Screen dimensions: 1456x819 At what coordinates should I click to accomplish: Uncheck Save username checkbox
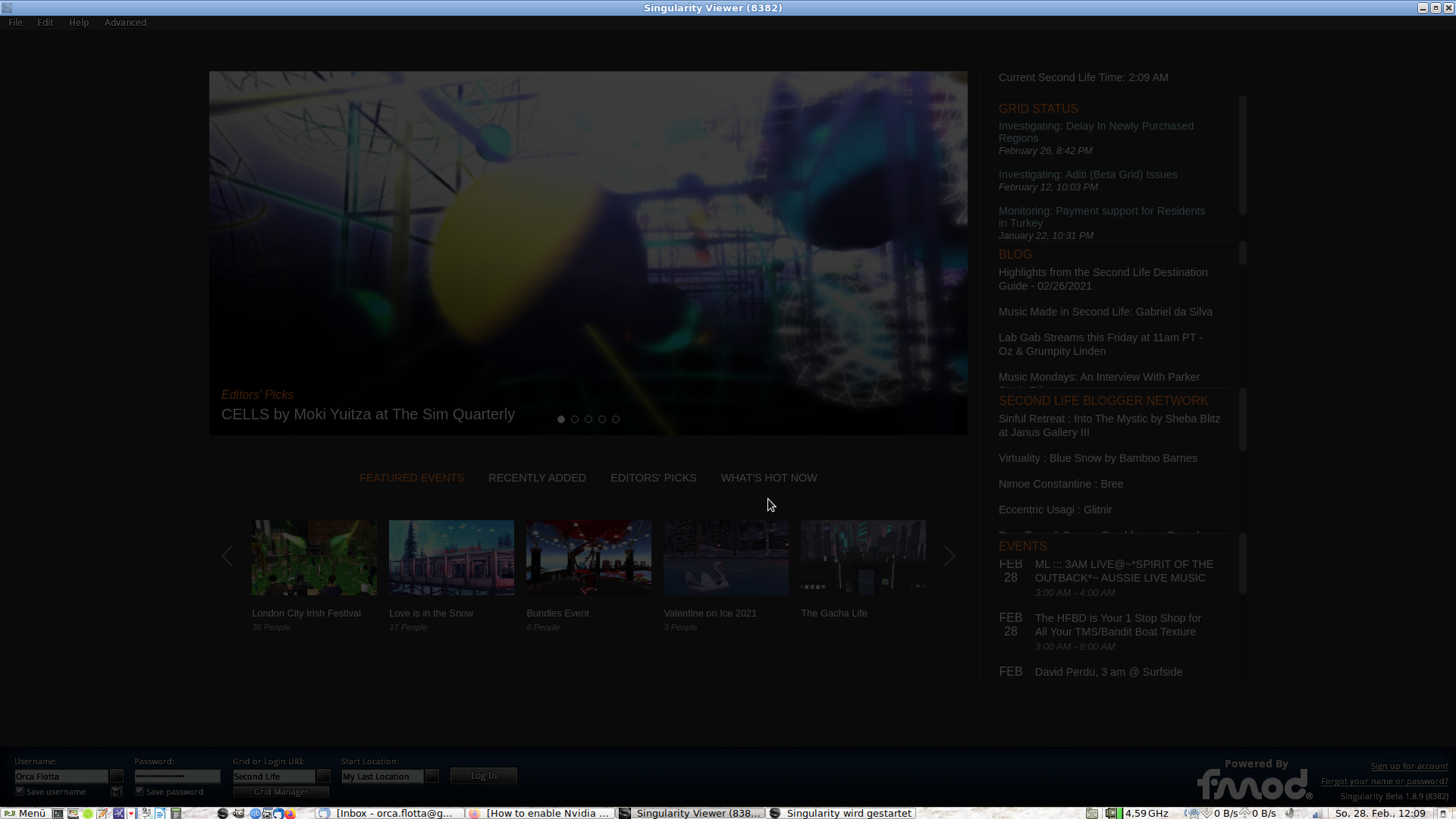coord(20,791)
